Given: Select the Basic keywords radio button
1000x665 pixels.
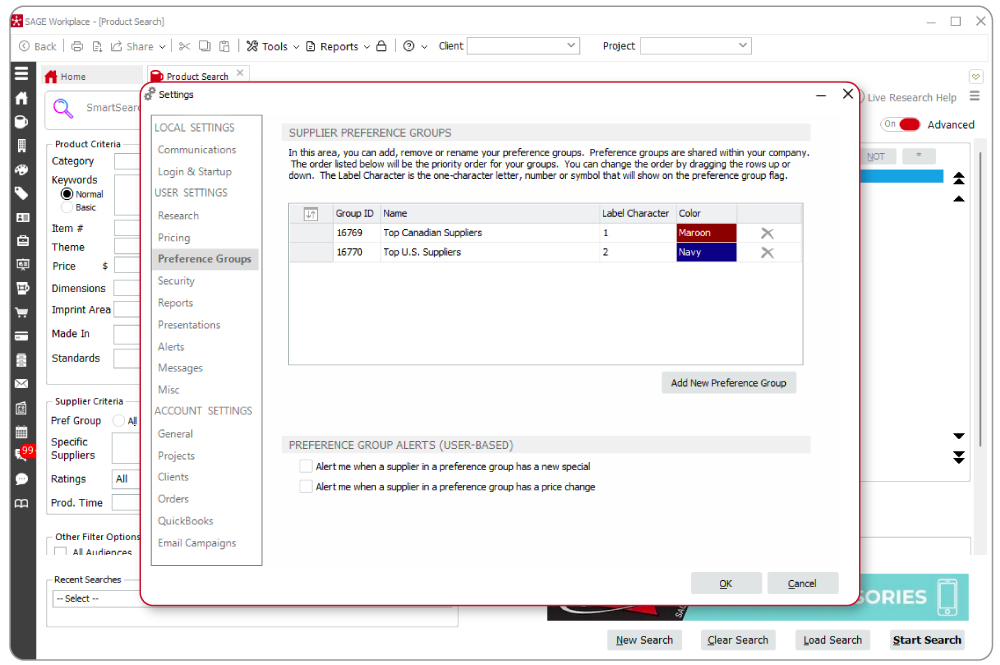Looking at the screenshot, I should (67, 208).
